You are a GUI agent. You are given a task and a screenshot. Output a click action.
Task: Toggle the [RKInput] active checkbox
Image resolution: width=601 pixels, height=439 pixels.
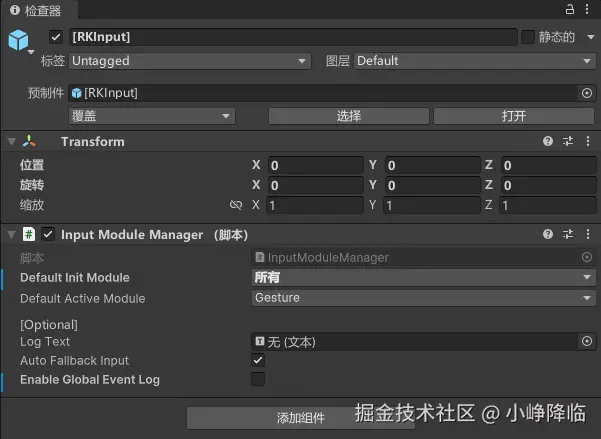click(56, 37)
